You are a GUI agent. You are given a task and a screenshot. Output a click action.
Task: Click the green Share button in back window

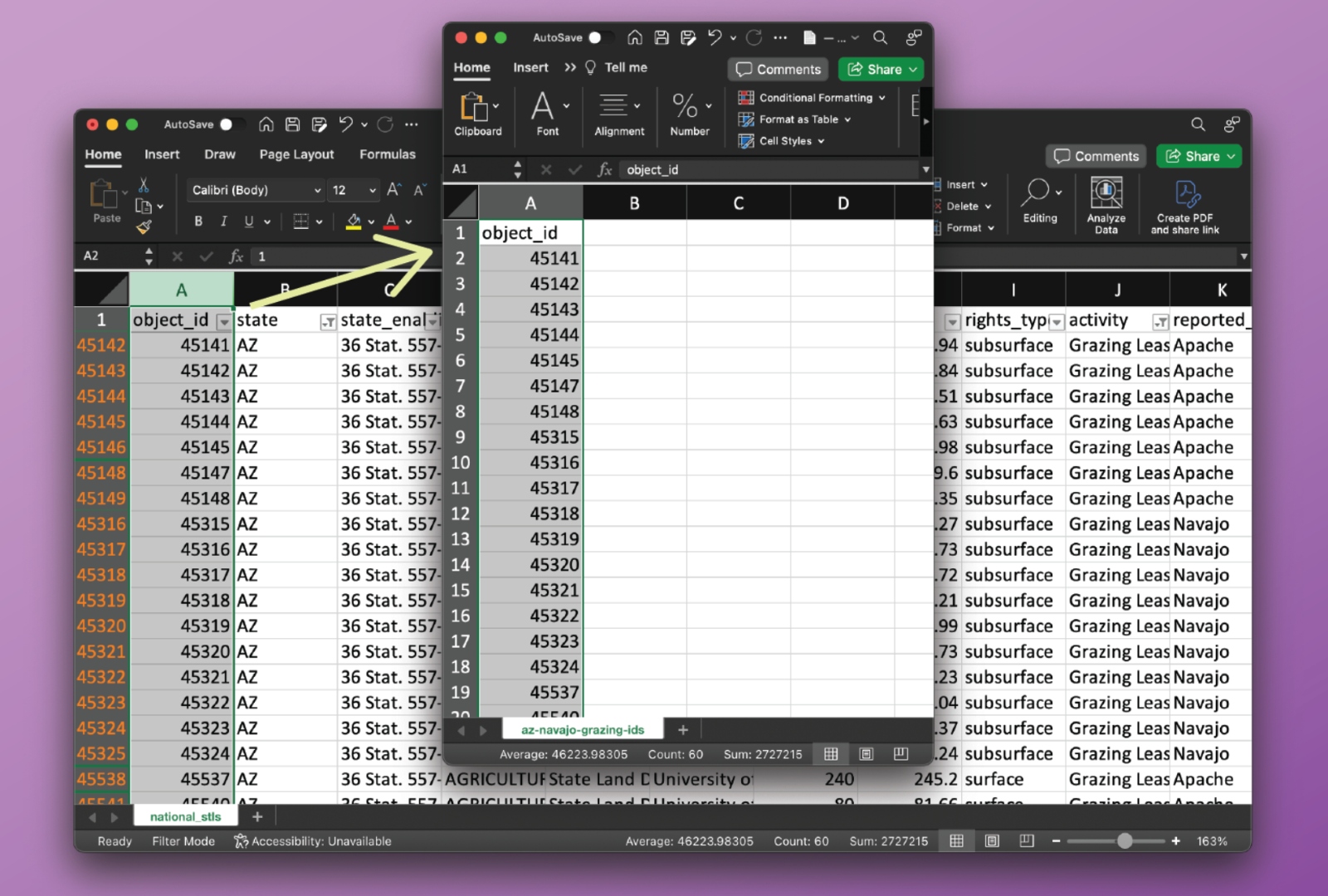(x=1198, y=156)
